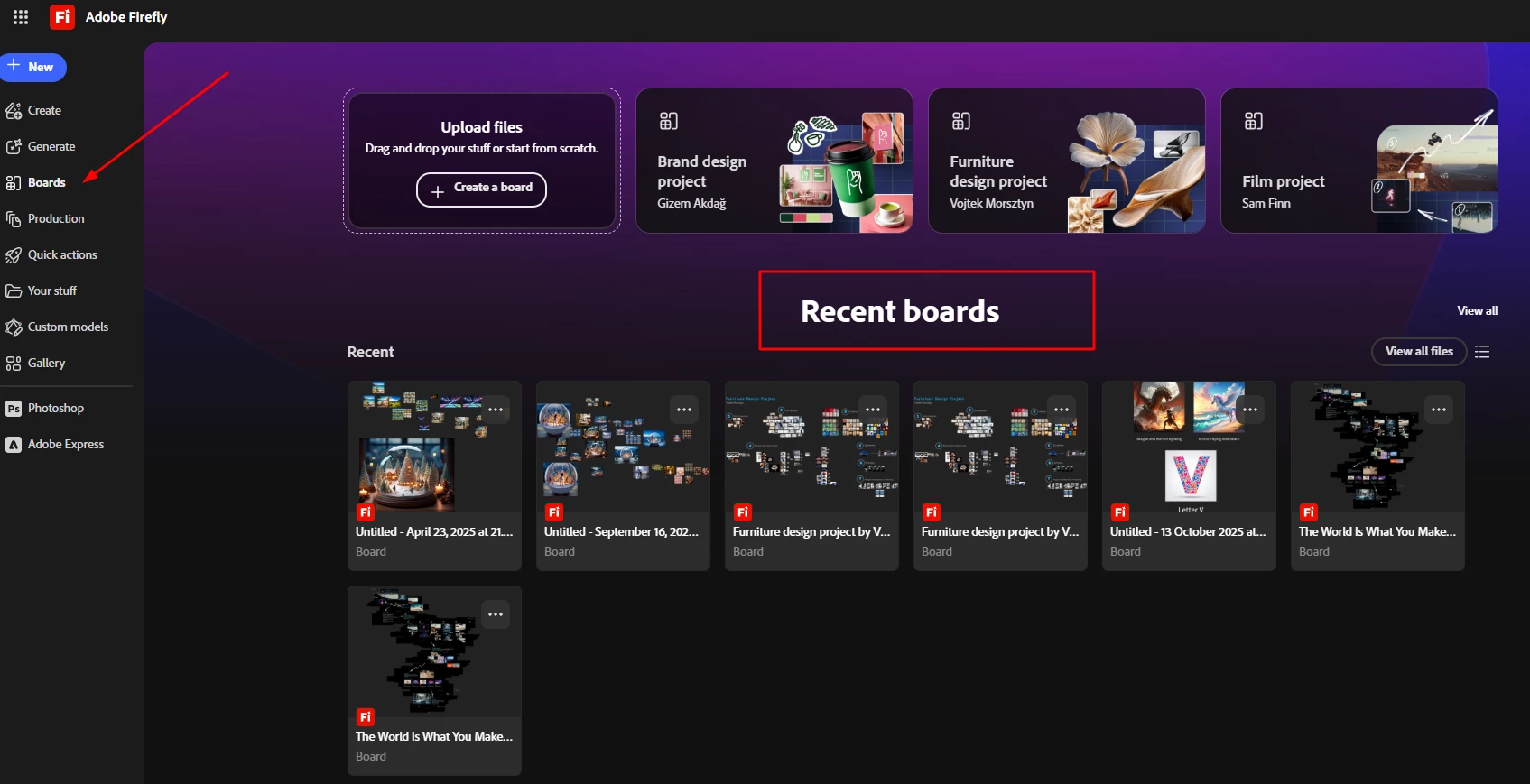Image resolution: width=1530 pixels, height=784 pixels.
Task: Click the Vojtek Morsztyn author name
Action: [991, 204]
